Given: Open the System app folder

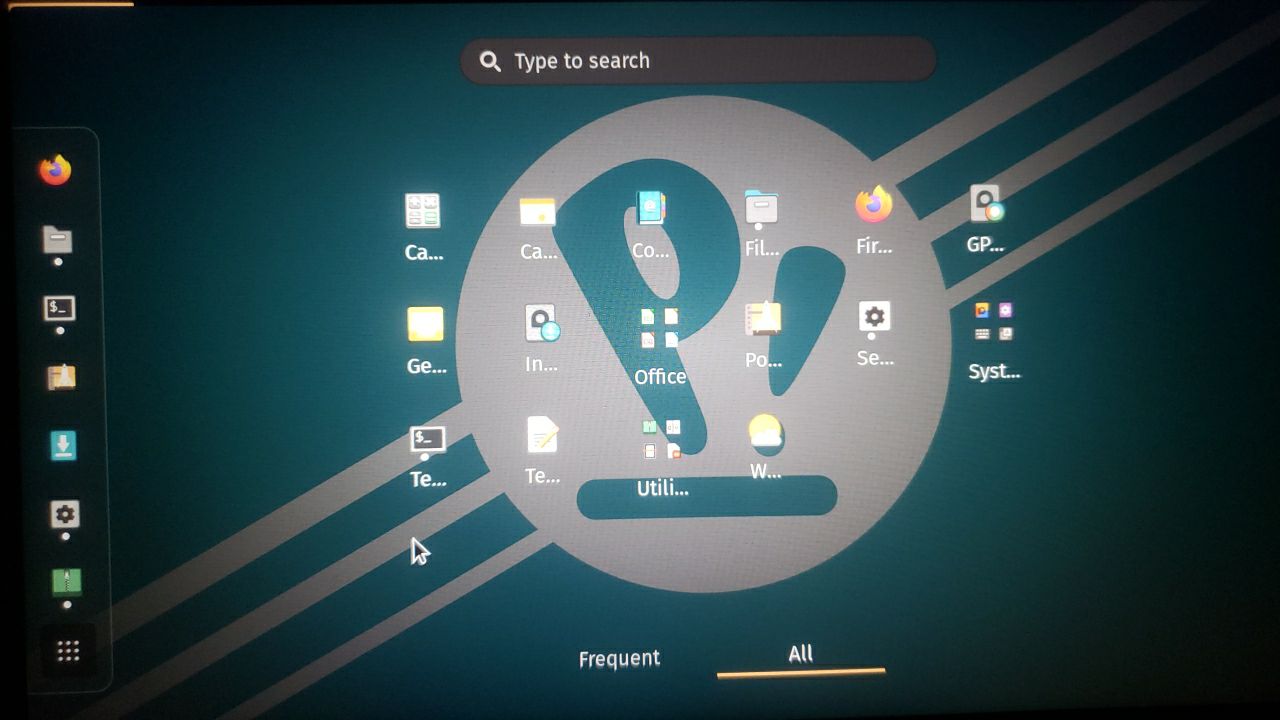Looking at the screenshot, I should click(994, 322).
